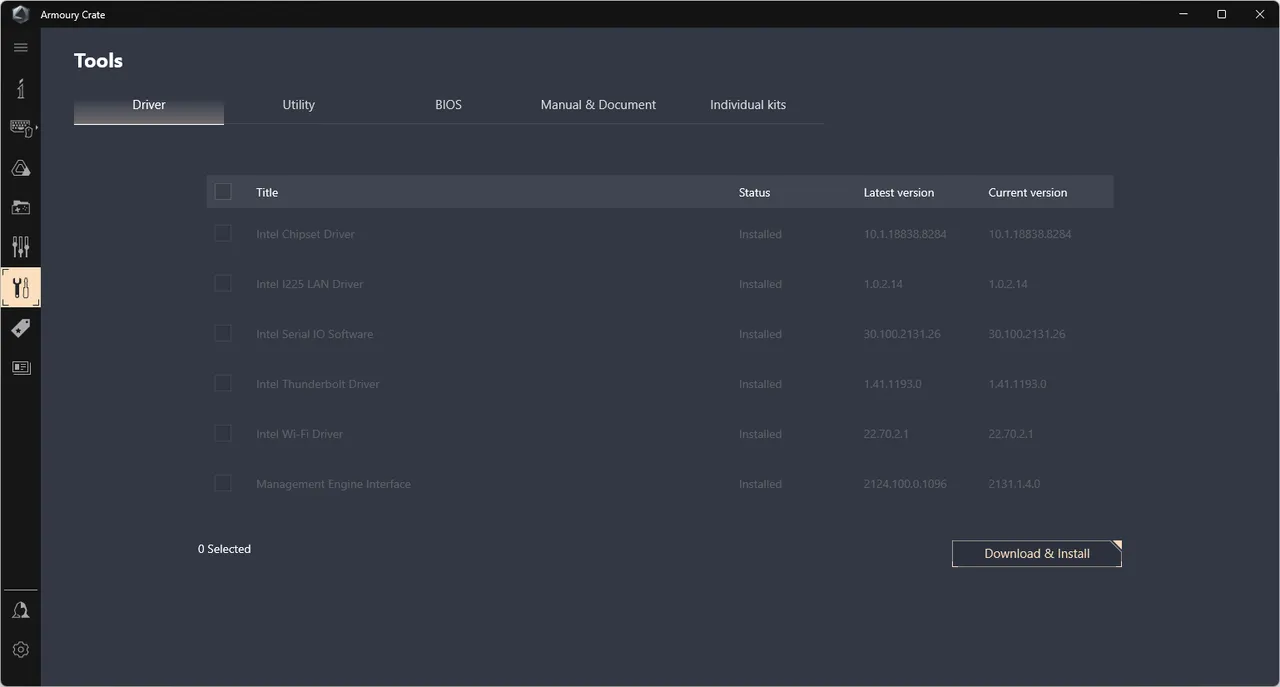Open the Home info sidebar icon
The height and width of the screenshot is (687, 1280).
(20, 88)
